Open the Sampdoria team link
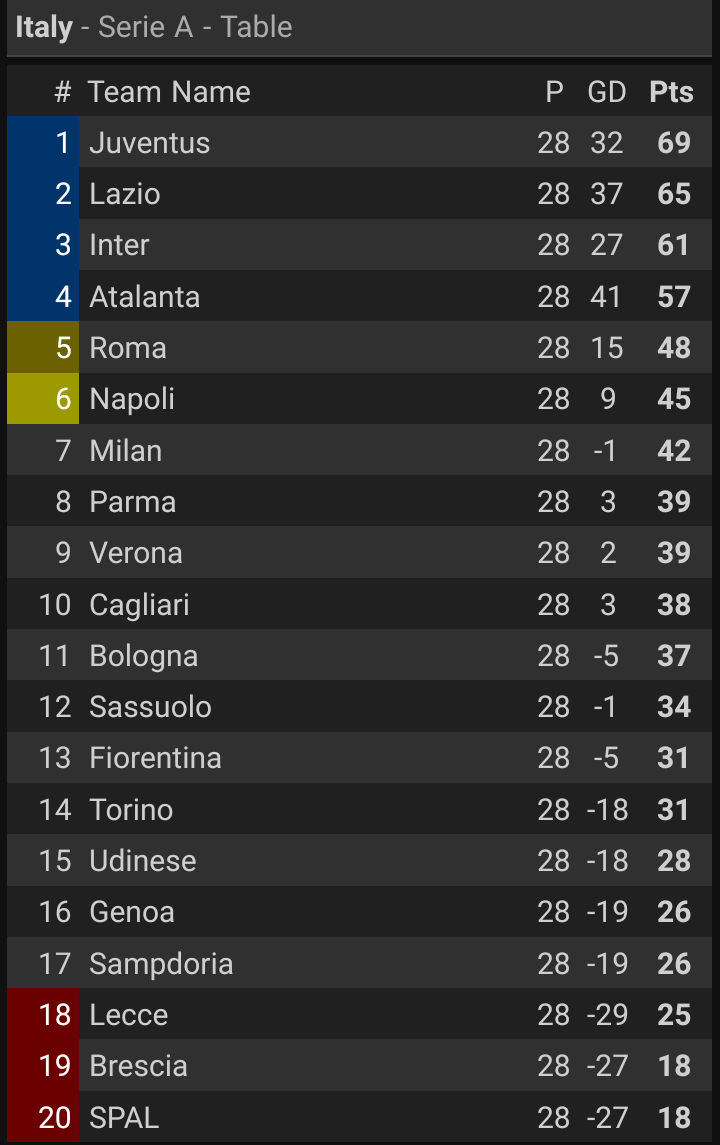Screen dimensions: 720x1145 [161, 964]
